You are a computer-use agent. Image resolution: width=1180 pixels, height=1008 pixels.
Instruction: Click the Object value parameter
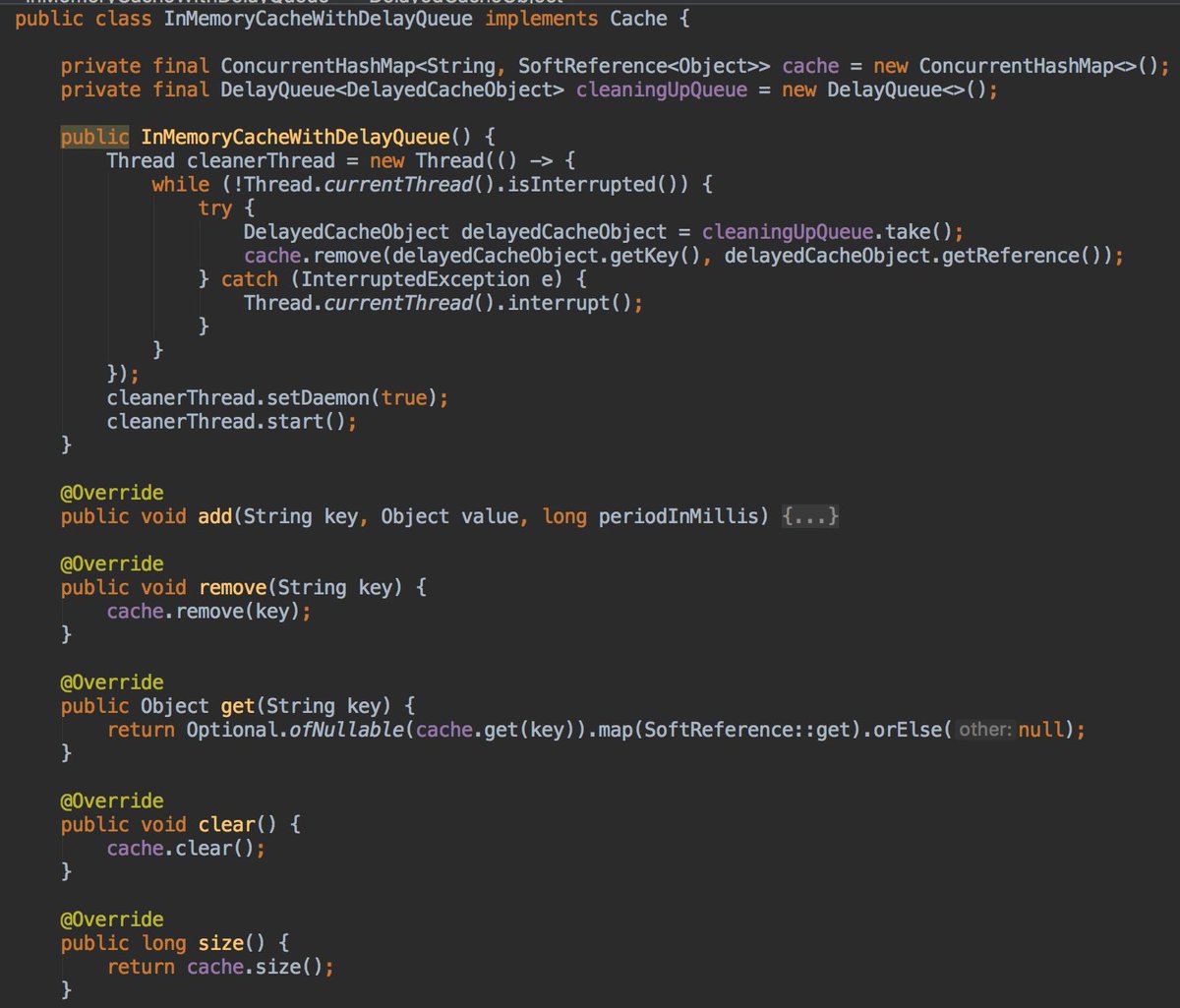pyautogui.click(x=448, y=516)
